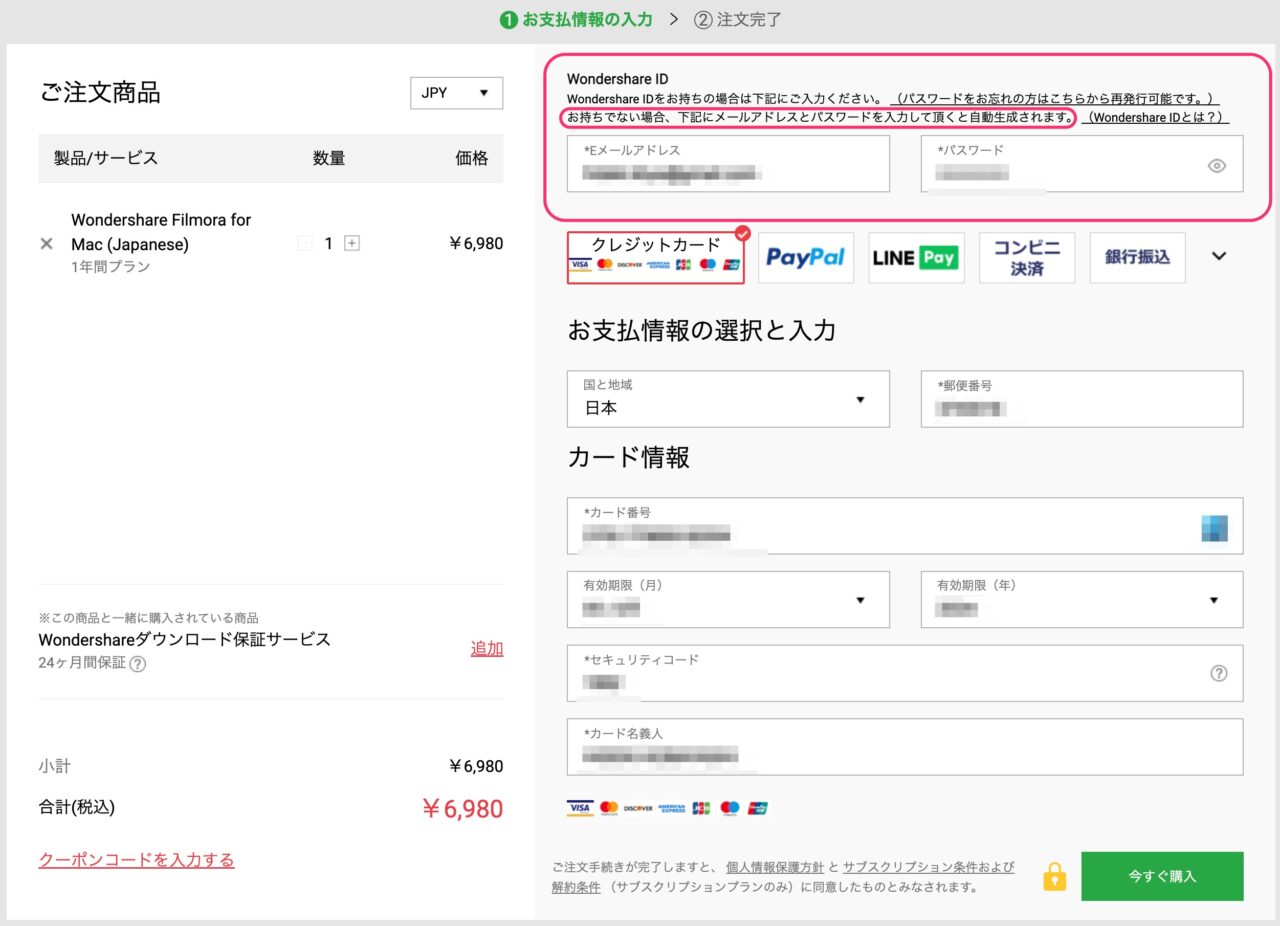Click Discover logo below cardholder field

(638, 808)
